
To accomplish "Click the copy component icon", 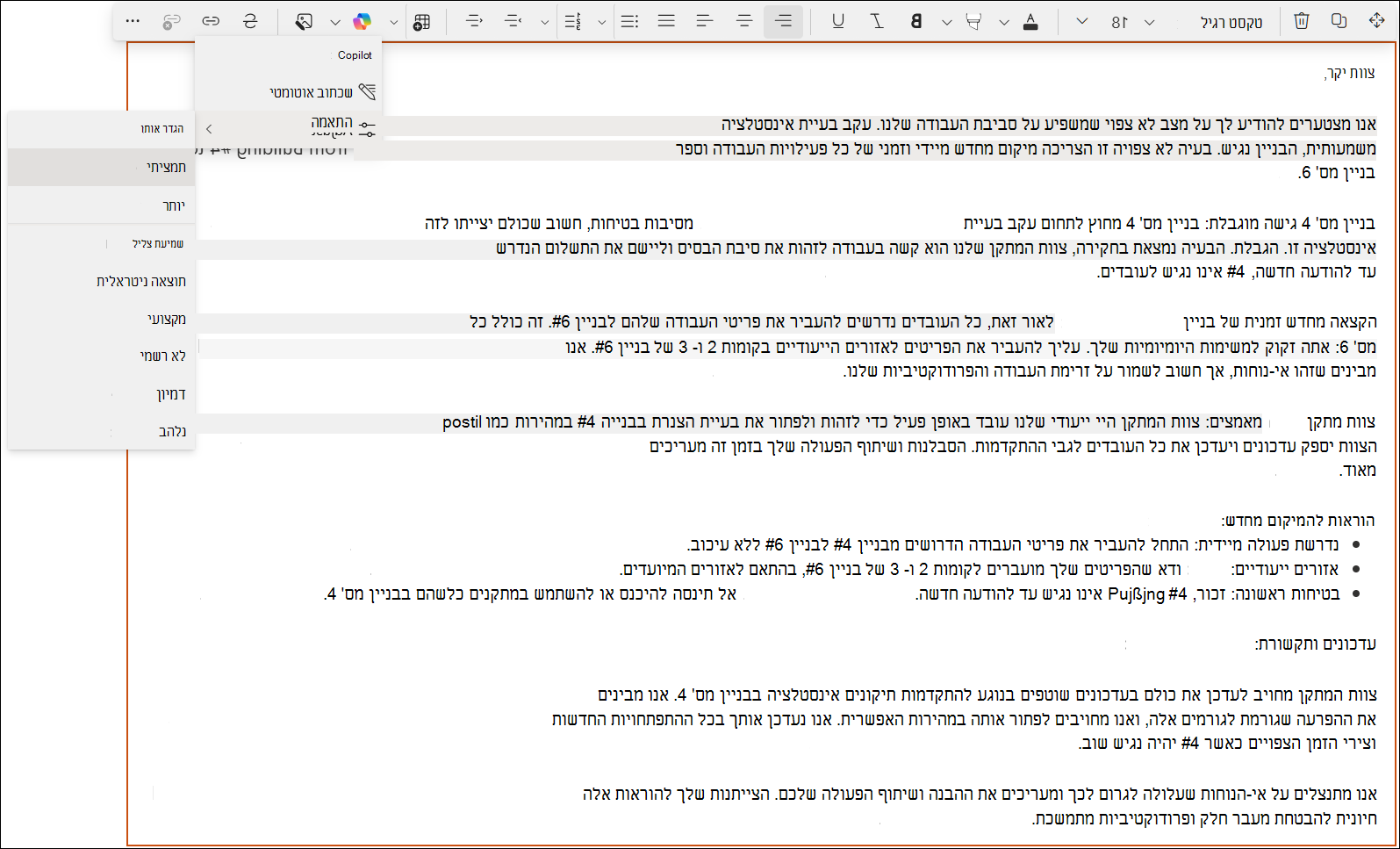I will [x=1339, y=21].
